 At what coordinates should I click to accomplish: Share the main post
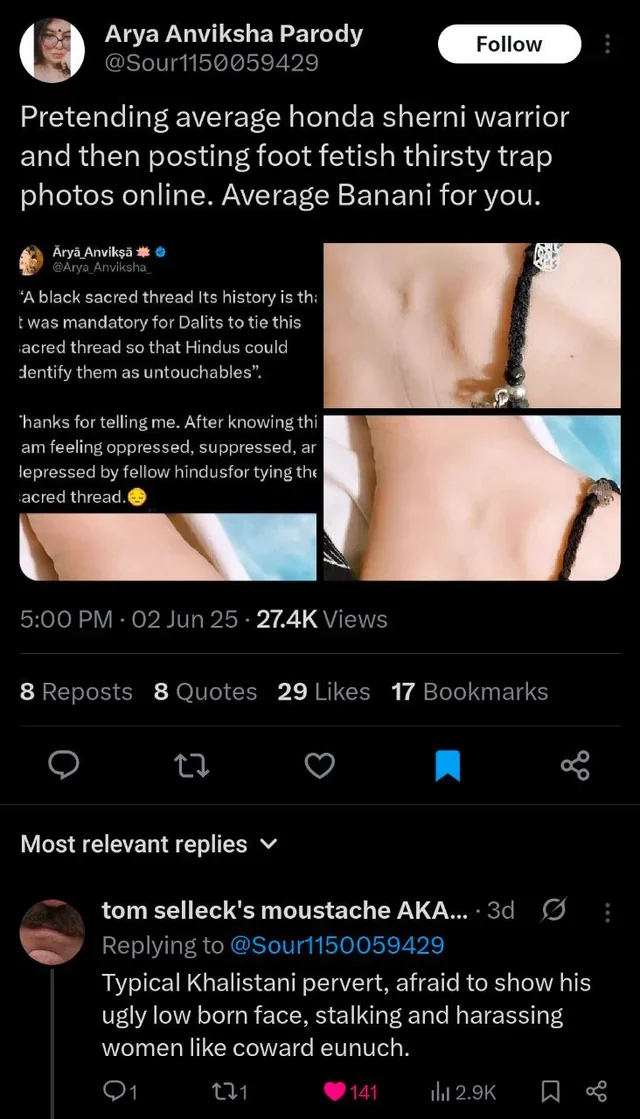[575, 766]
